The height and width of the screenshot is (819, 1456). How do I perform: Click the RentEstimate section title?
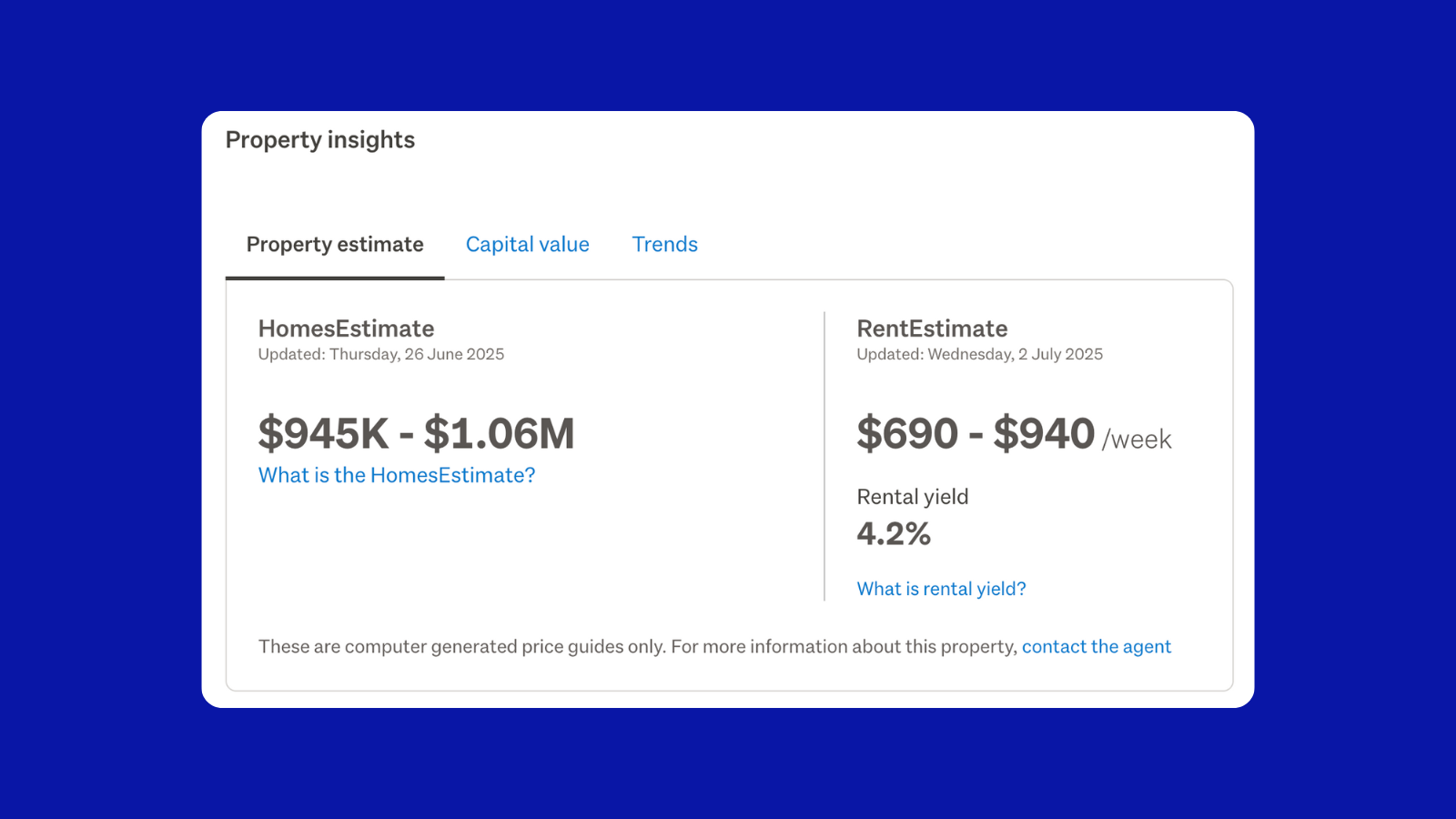(x=932, y=329)
